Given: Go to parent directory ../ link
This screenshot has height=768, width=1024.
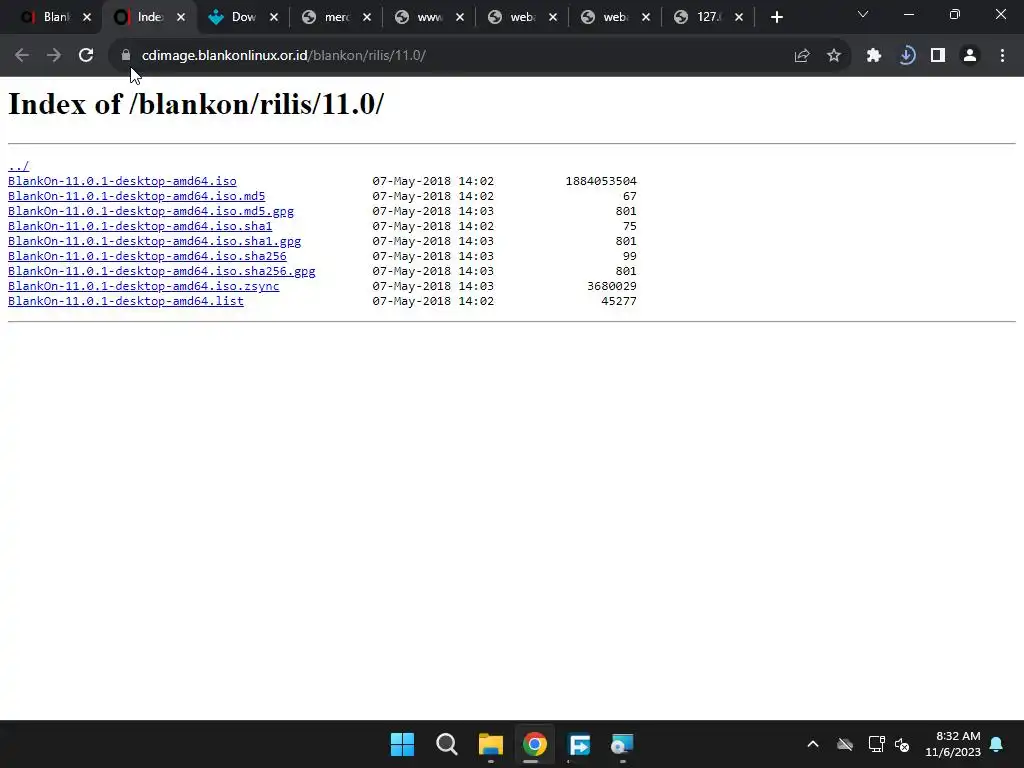Looking at the screenshot, I should point(18,166).
